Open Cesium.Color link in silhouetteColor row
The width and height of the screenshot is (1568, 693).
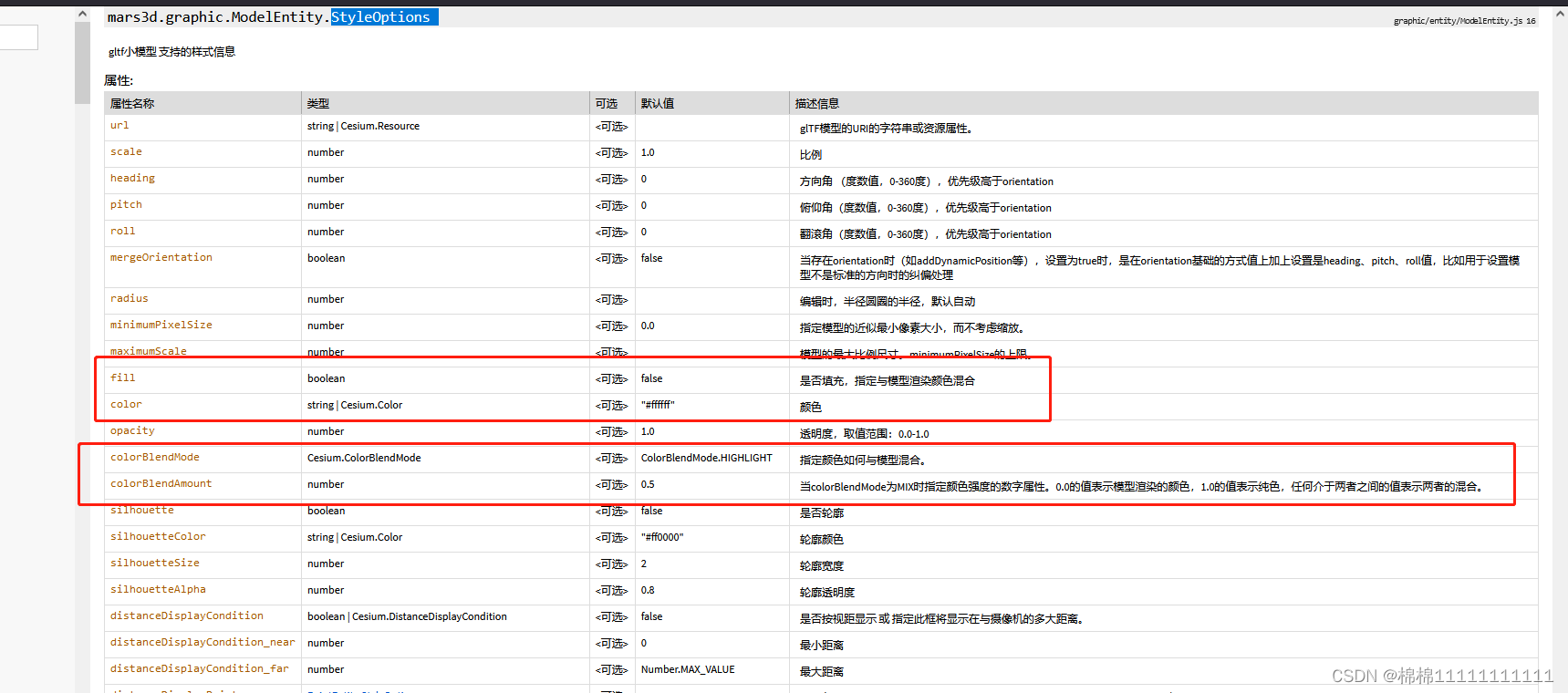[371, 537]
